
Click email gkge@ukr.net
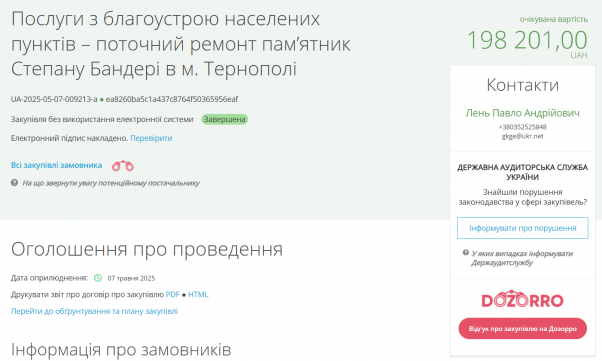[x=523, y=136]
